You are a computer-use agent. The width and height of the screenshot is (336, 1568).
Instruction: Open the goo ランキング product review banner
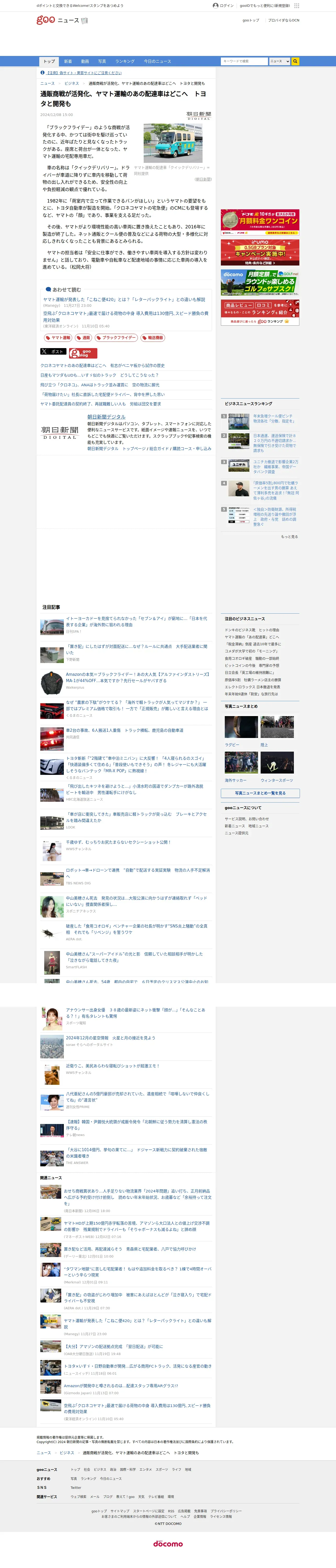tap(260, 312)
